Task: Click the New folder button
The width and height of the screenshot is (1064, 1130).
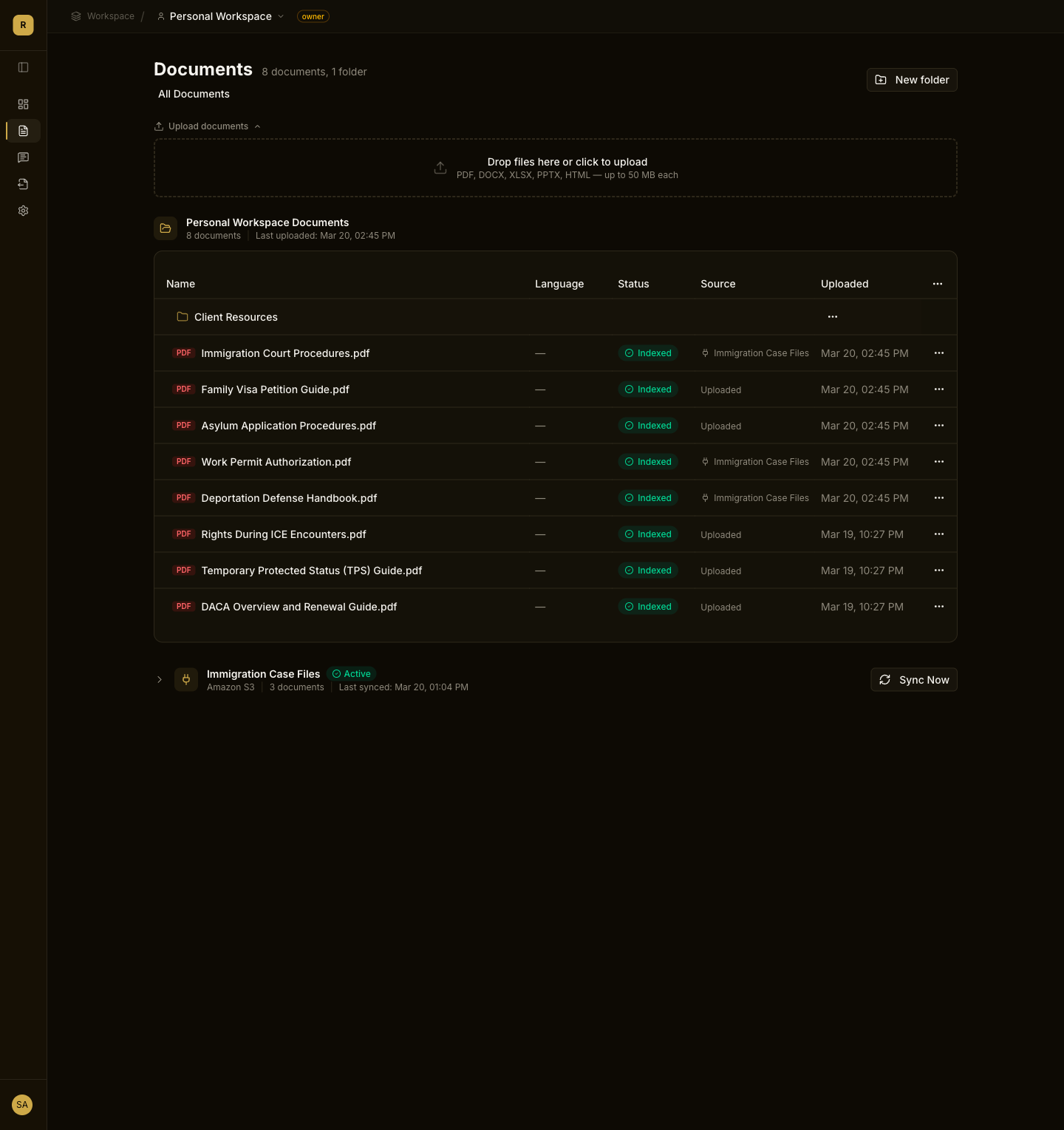Action: coord(912,80)
